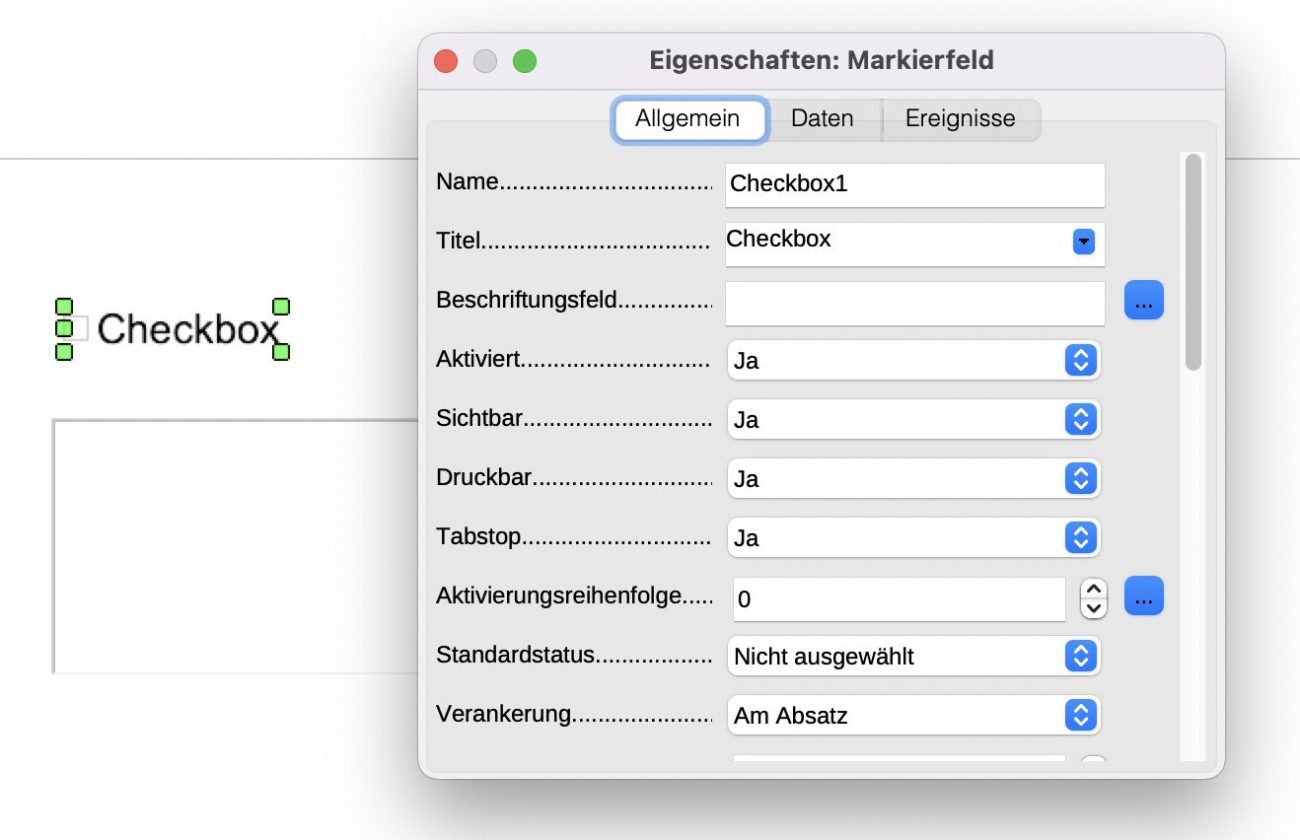Open the Beschriftungsfeld browse dialog
The height and width of the screenshot is (840, 1300).
1143,299
